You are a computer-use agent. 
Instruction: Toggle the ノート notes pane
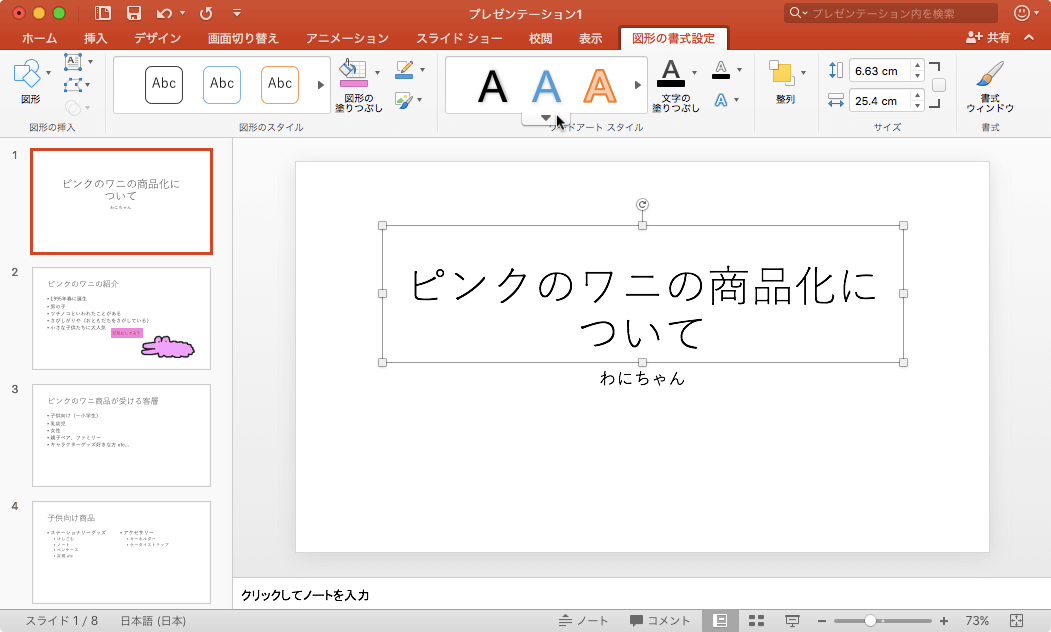pyautogui.click(x=583, y=621)
